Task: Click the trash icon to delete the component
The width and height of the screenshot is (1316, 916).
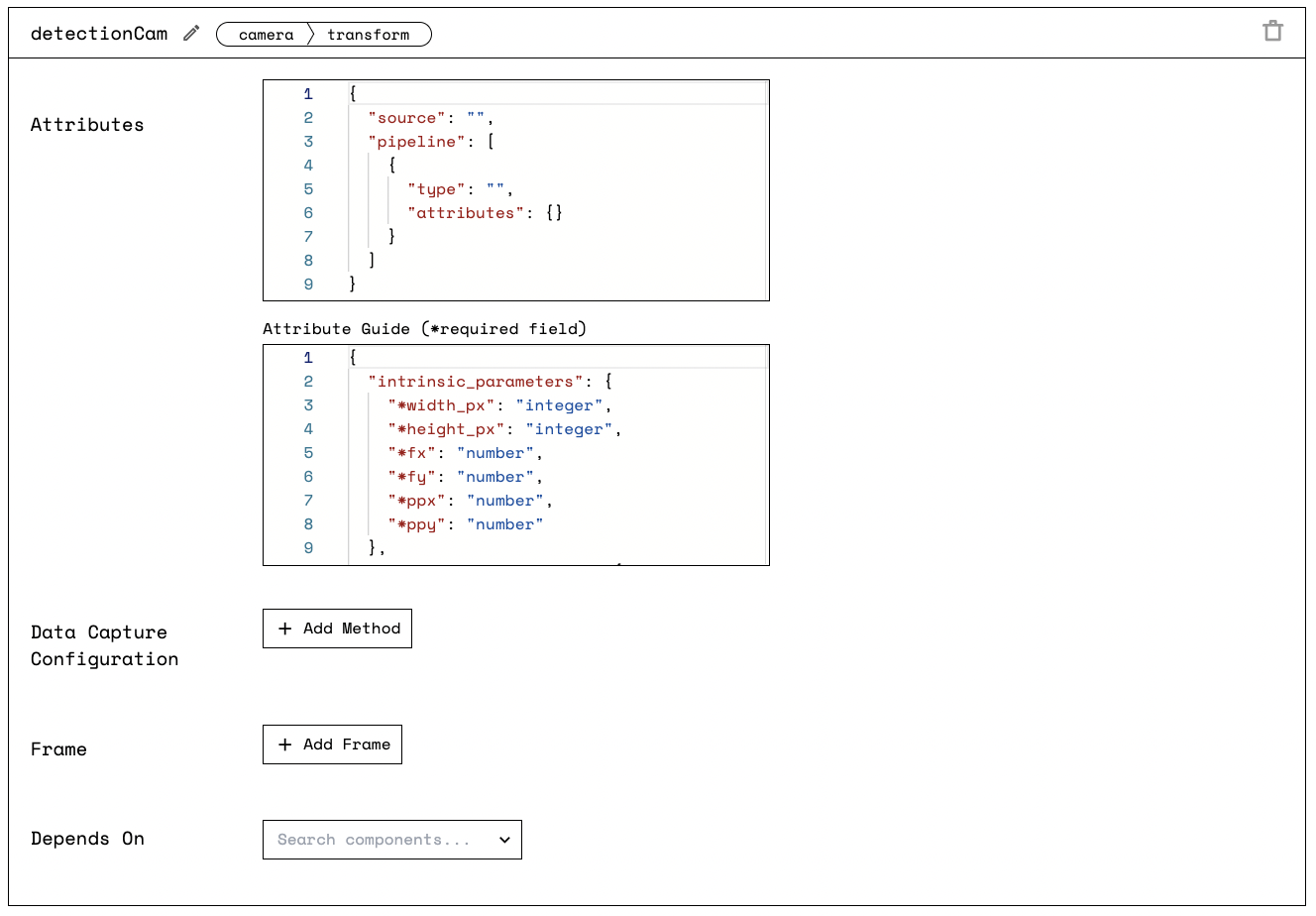Action: (1272, 31)
